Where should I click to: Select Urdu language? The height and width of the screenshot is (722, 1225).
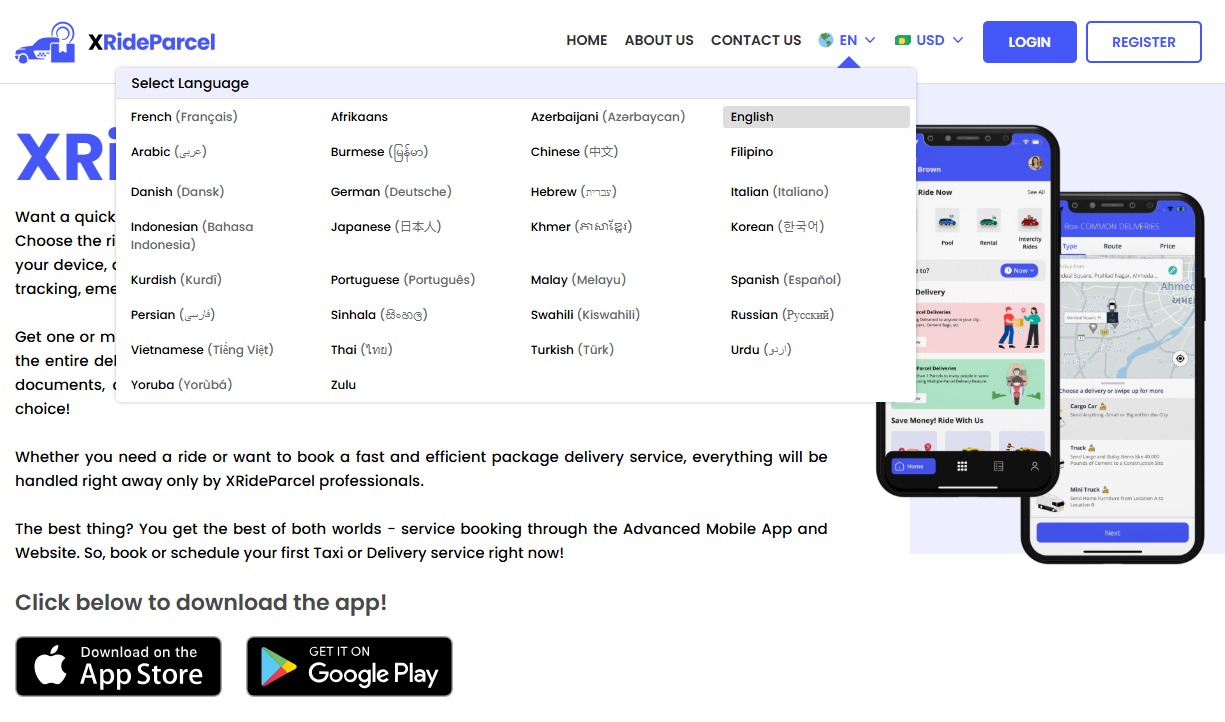[761, 350]
